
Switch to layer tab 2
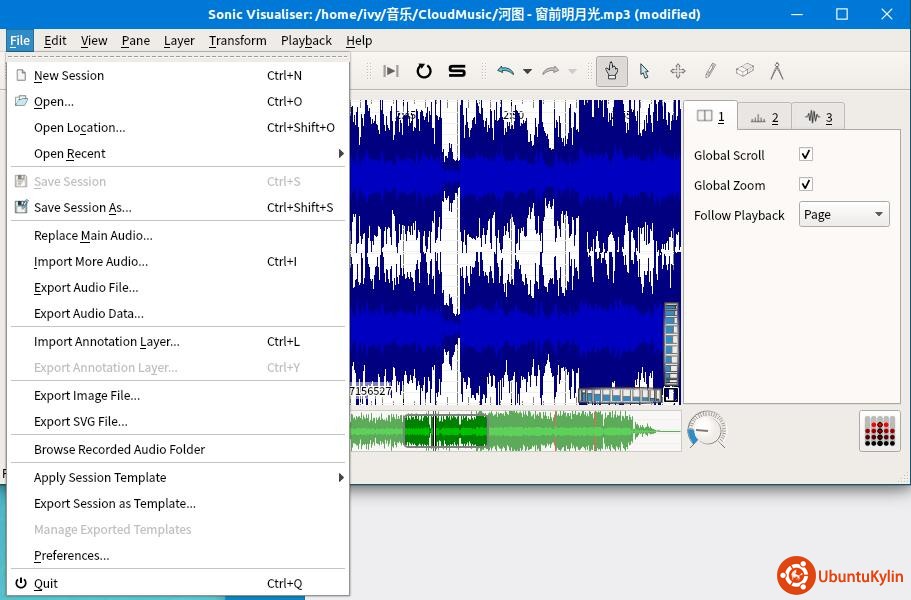(764, 117)
